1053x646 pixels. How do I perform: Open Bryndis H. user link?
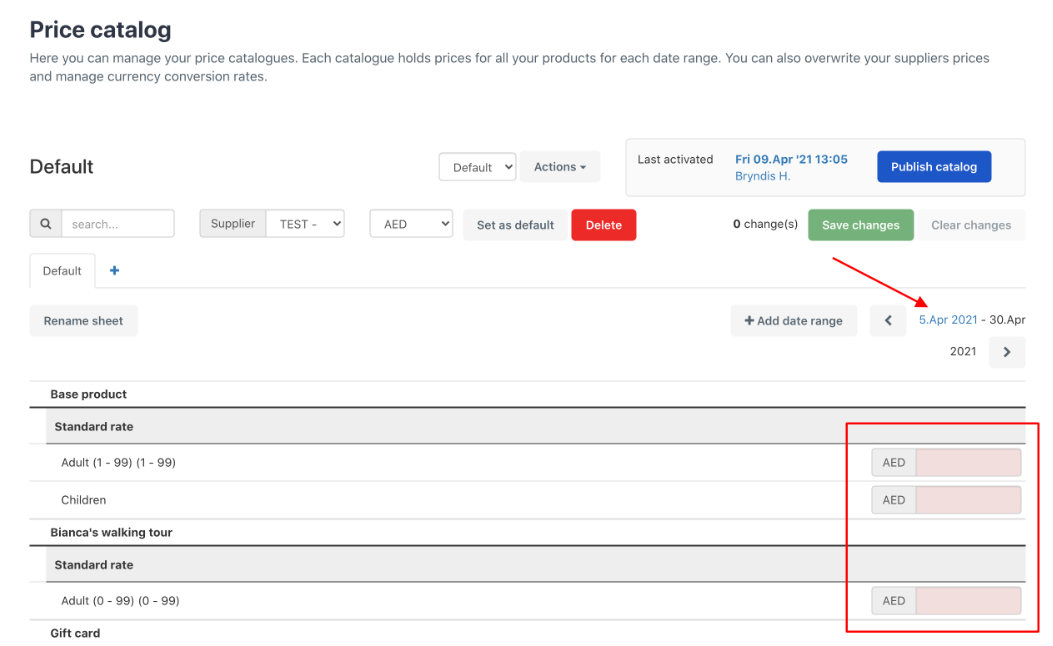(762, 176)
